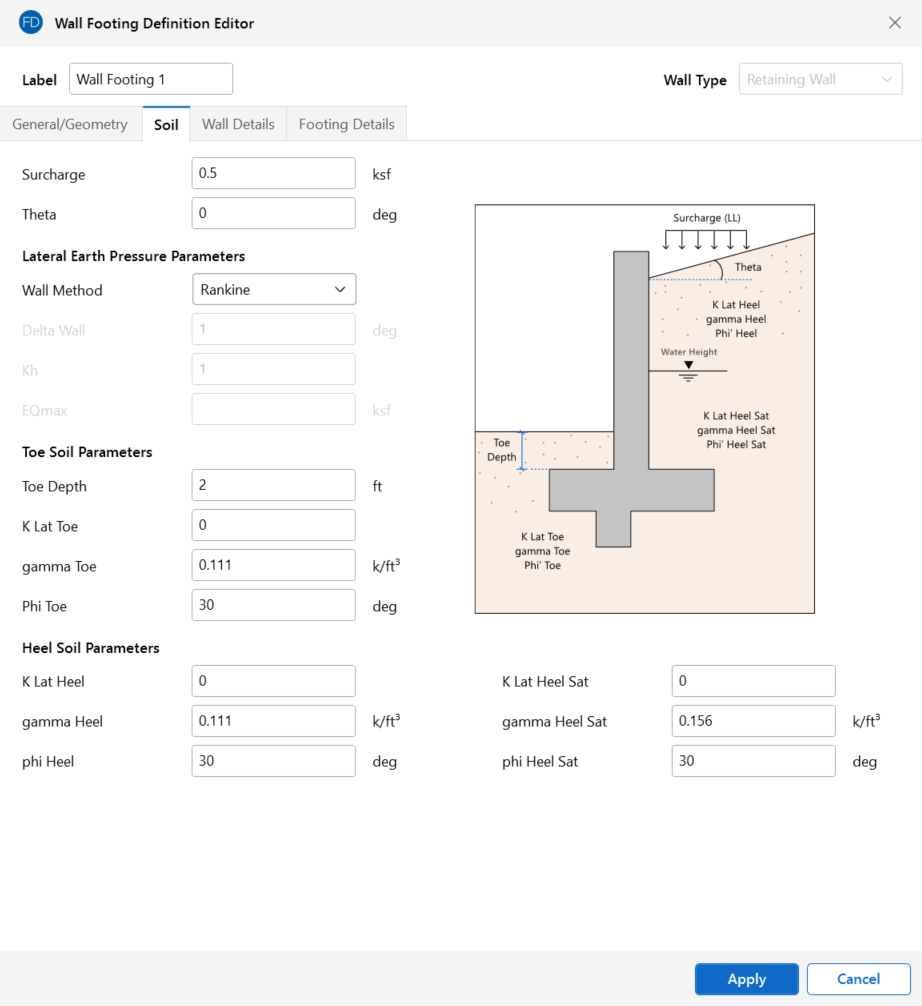Click the gamma Heel Sat field
The width and height of the screenshot is (922, 1006).
(x=753, y=722)
